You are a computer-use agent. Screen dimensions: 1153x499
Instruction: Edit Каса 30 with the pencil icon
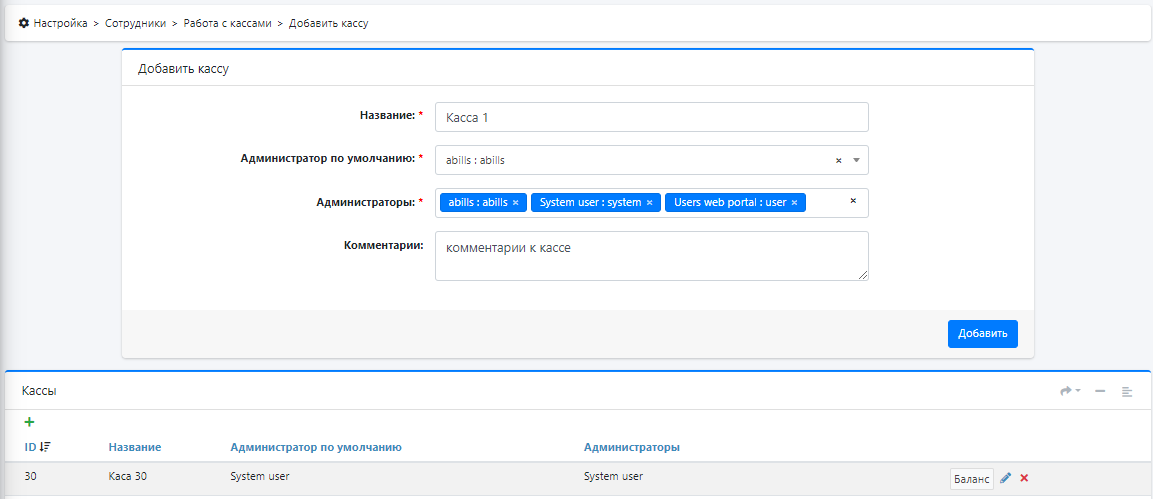point(1006,478)
